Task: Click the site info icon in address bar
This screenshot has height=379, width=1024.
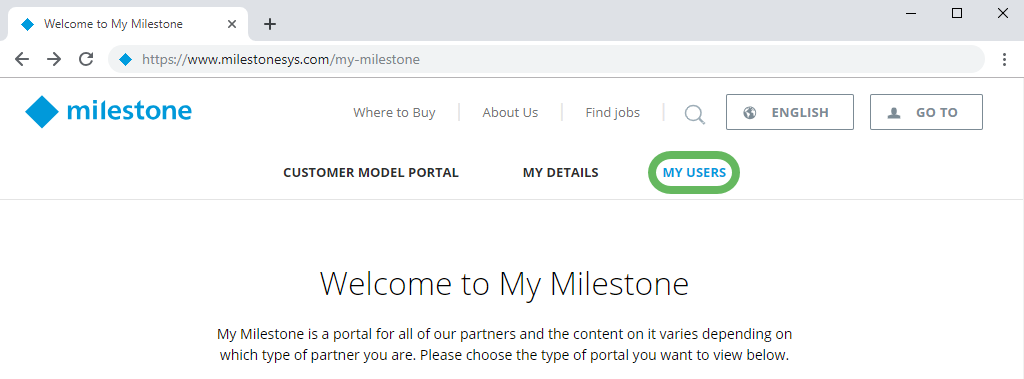Action: point(125,59)
